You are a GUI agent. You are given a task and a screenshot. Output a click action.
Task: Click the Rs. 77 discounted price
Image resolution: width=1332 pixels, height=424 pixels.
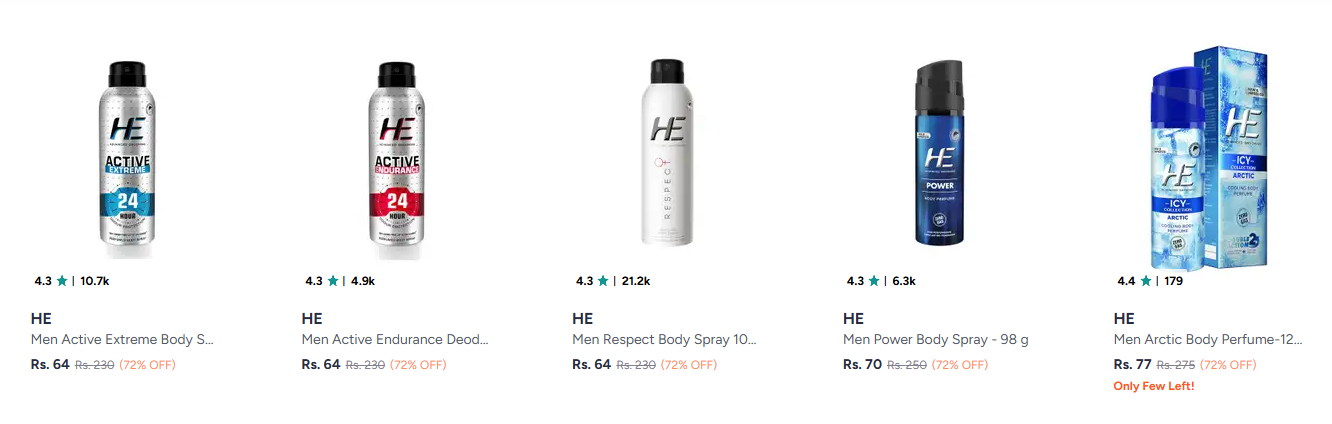click(x=1133, y=364)
